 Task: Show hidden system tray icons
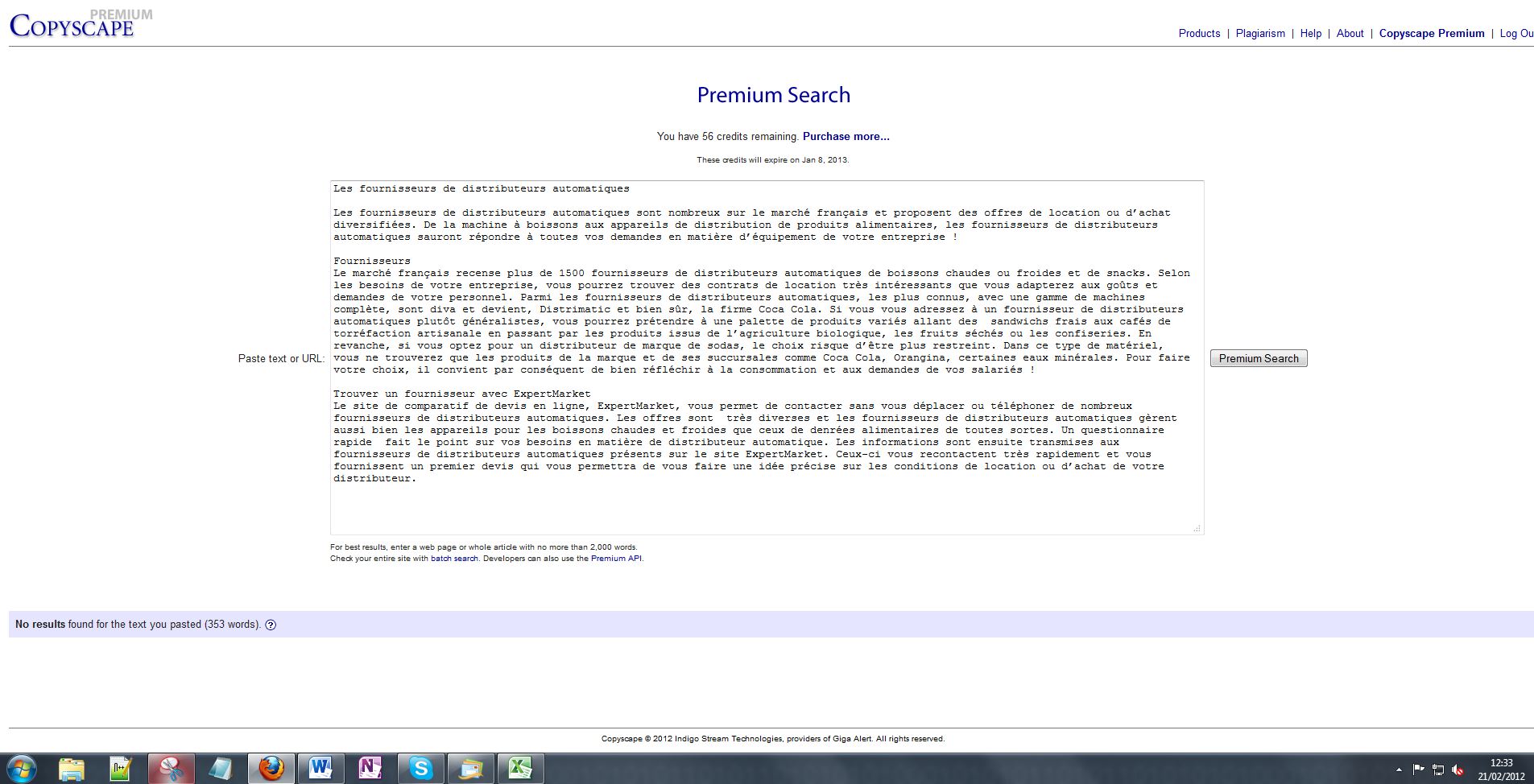pyautogui.click(x=1398, y=770)
